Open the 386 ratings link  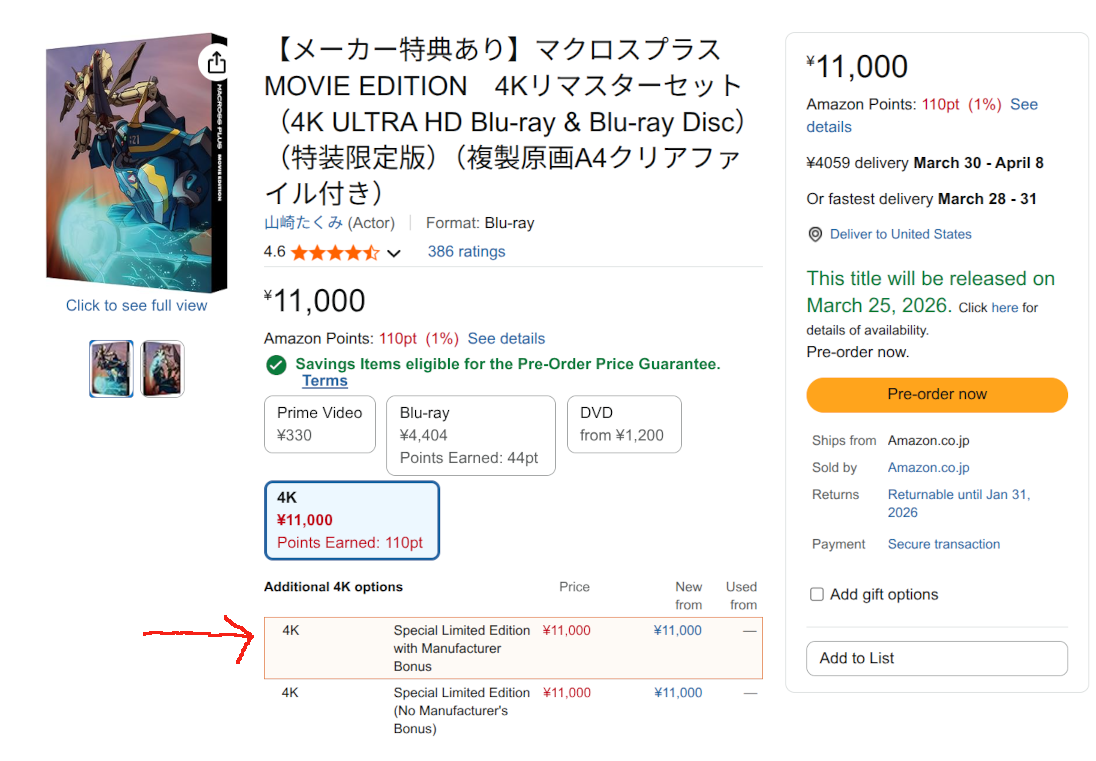pyautogui.click(x=466, y=252)
